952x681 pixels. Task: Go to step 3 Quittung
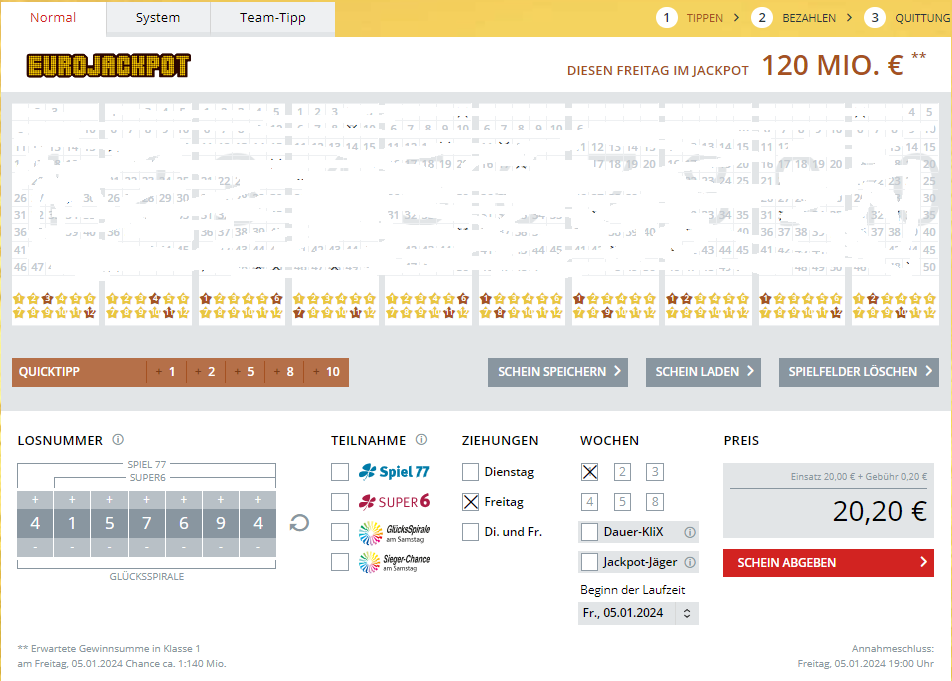908,18
